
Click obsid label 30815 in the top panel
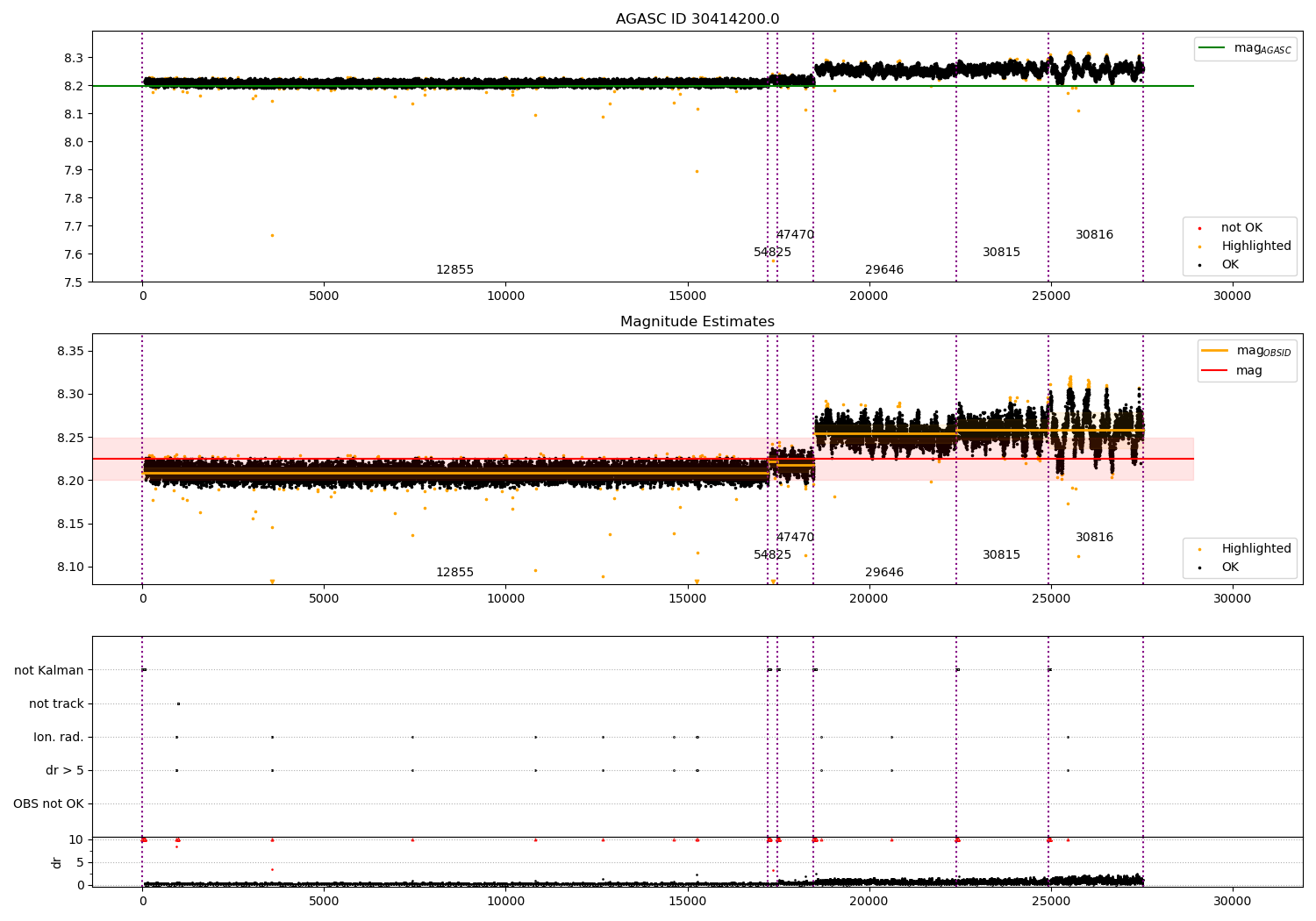pyautogui.click(x=1001, y=253)
